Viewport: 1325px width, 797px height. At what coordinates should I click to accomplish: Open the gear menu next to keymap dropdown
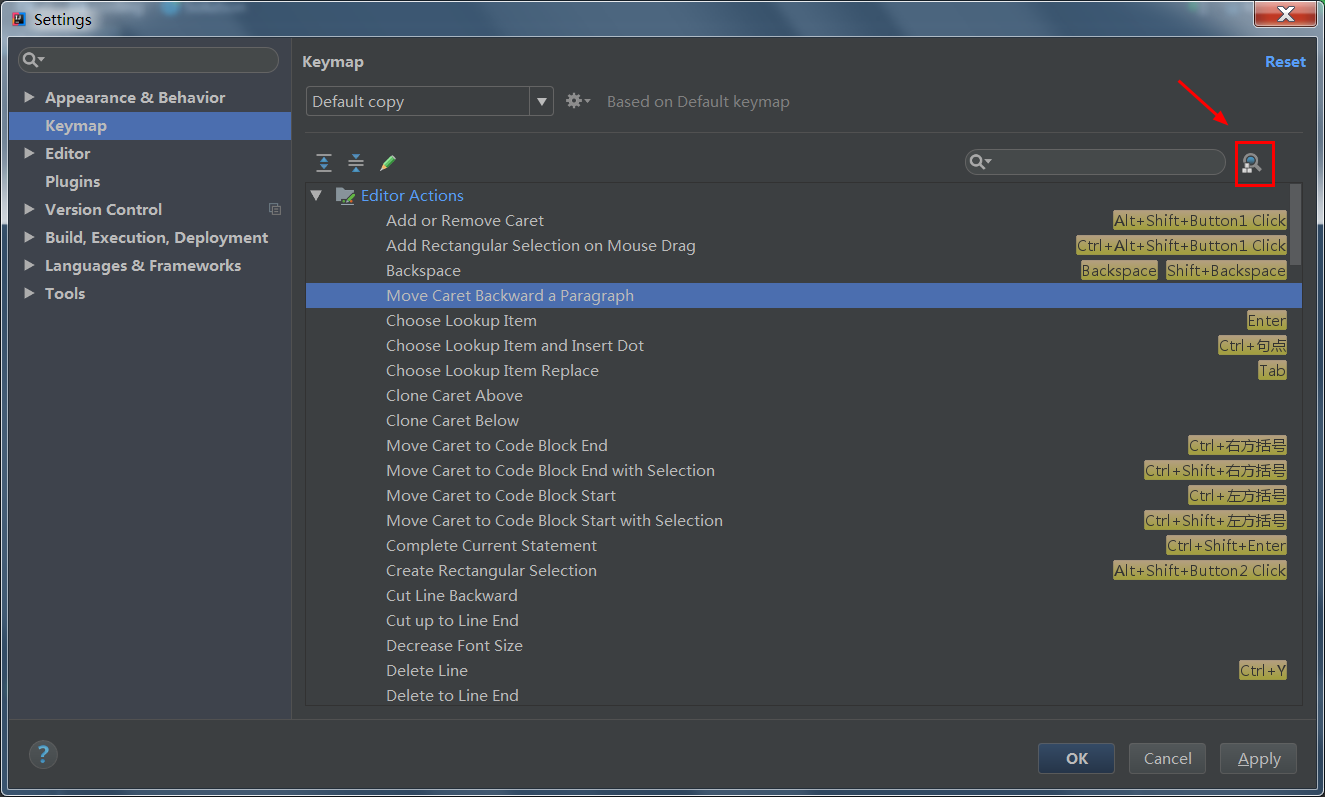578,101
